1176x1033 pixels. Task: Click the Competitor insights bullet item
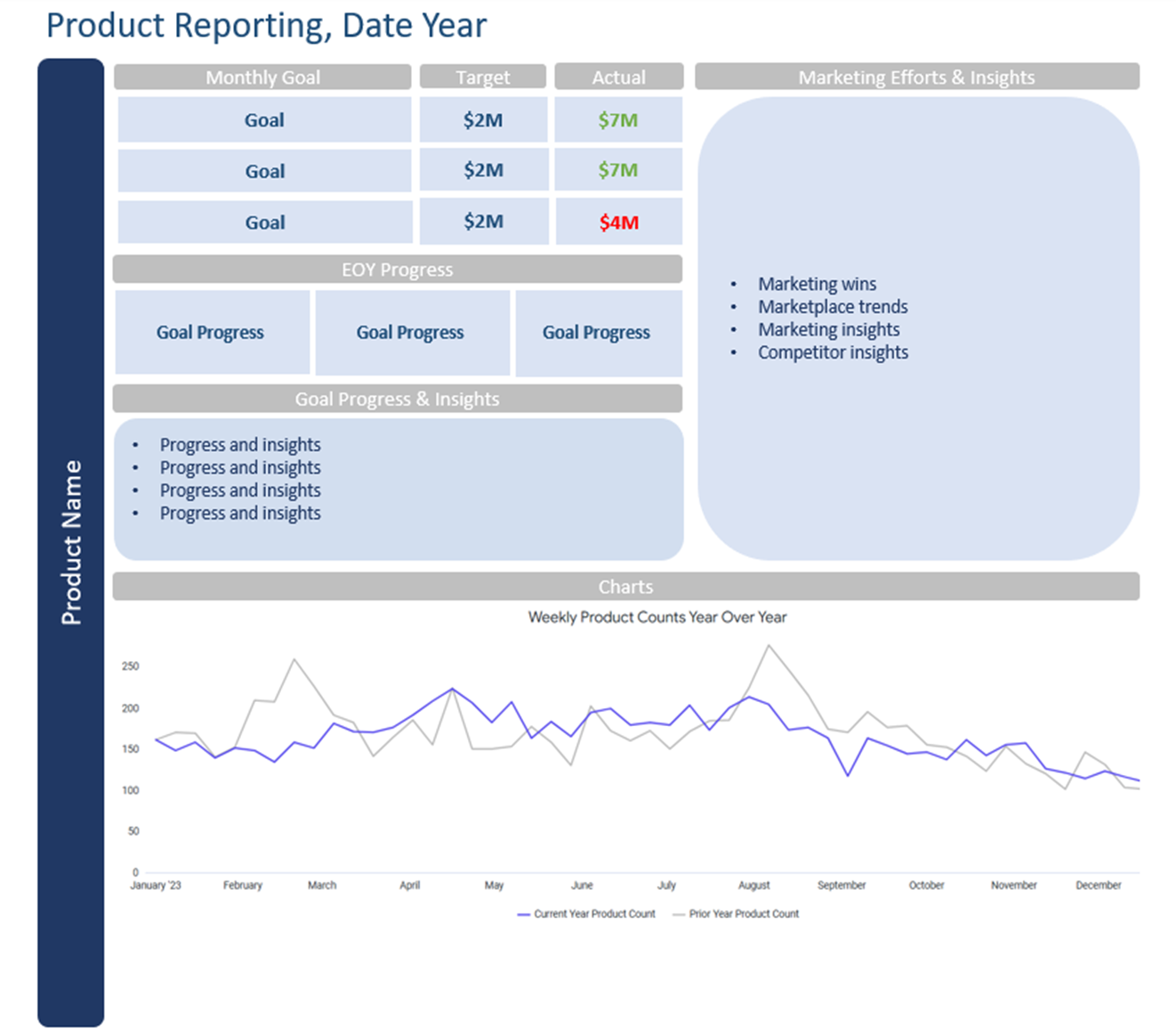[833, 352]
